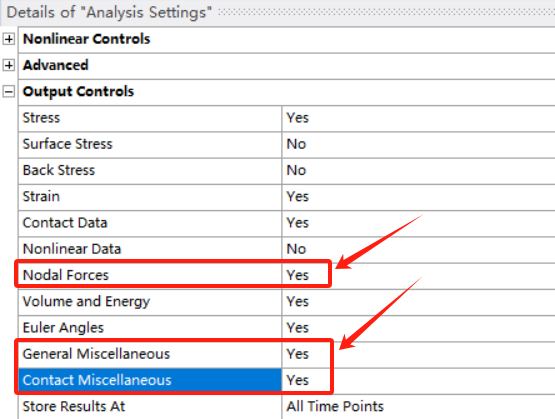Select the Strain value cell
The image size is (555, 419).
click(x=418, y=197)
